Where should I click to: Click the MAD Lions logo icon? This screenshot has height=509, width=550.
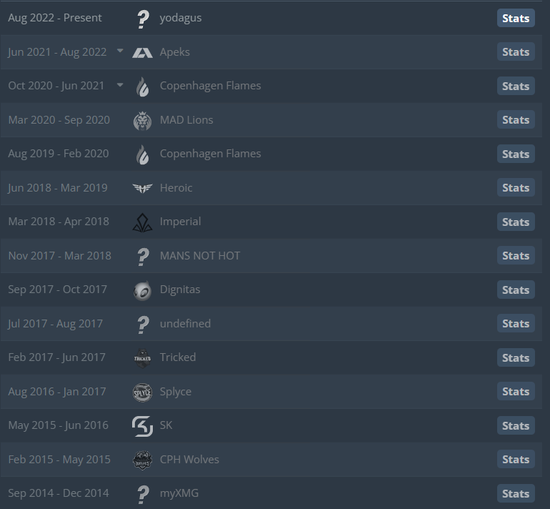click(x=142, y=121)
